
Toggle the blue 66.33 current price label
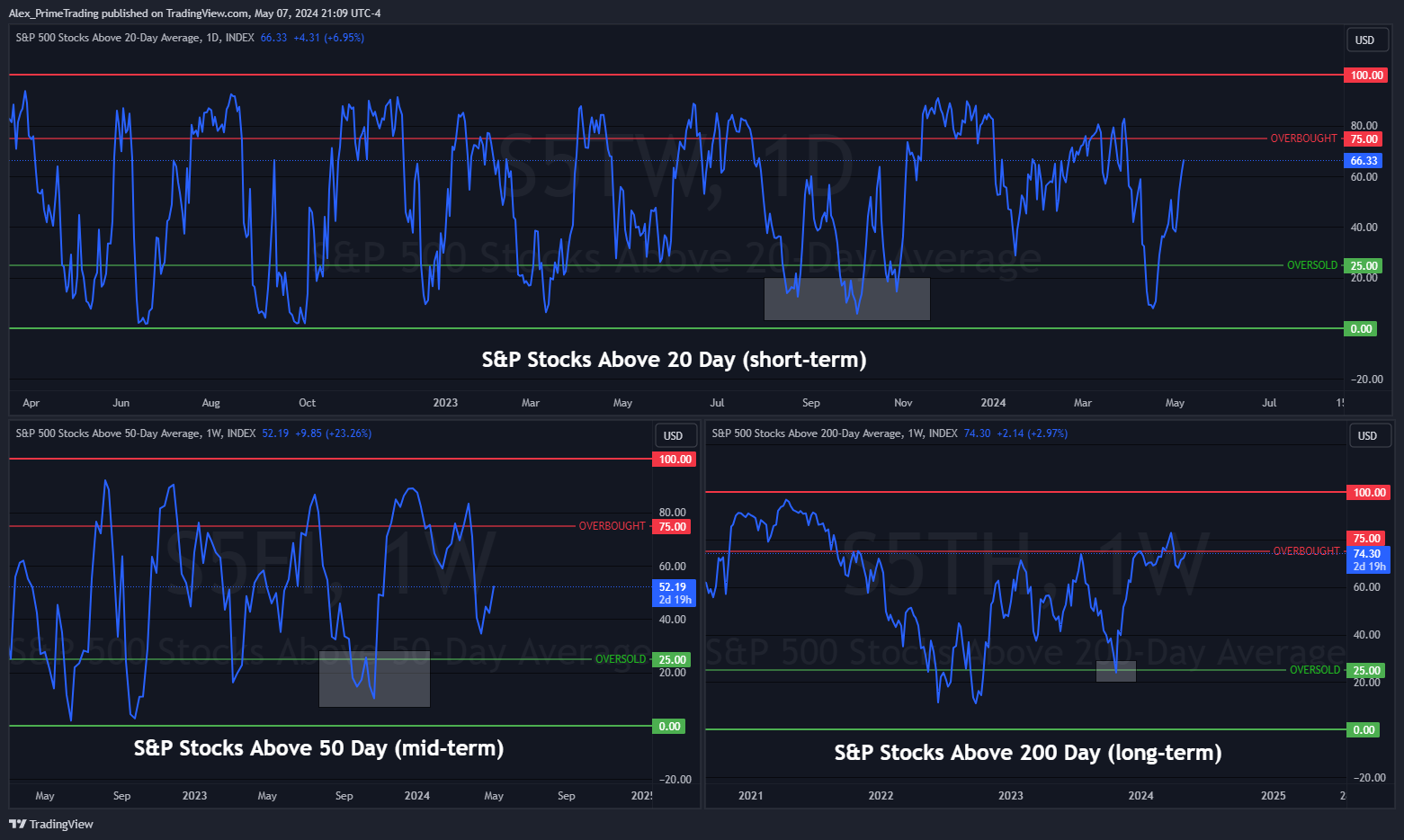[x=1364, y=160]
